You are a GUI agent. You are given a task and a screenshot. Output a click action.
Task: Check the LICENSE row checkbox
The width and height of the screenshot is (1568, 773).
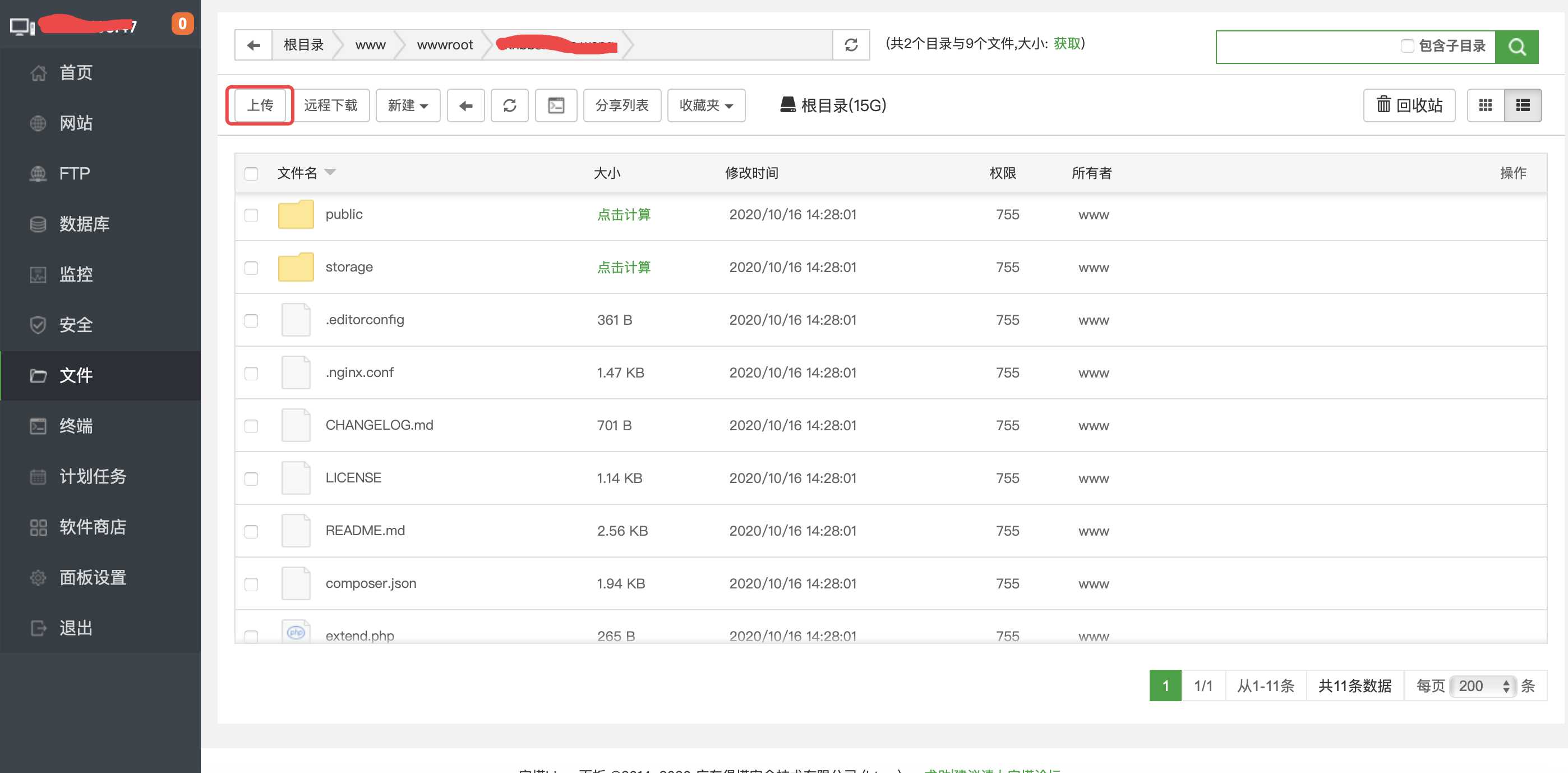(251, 479)
